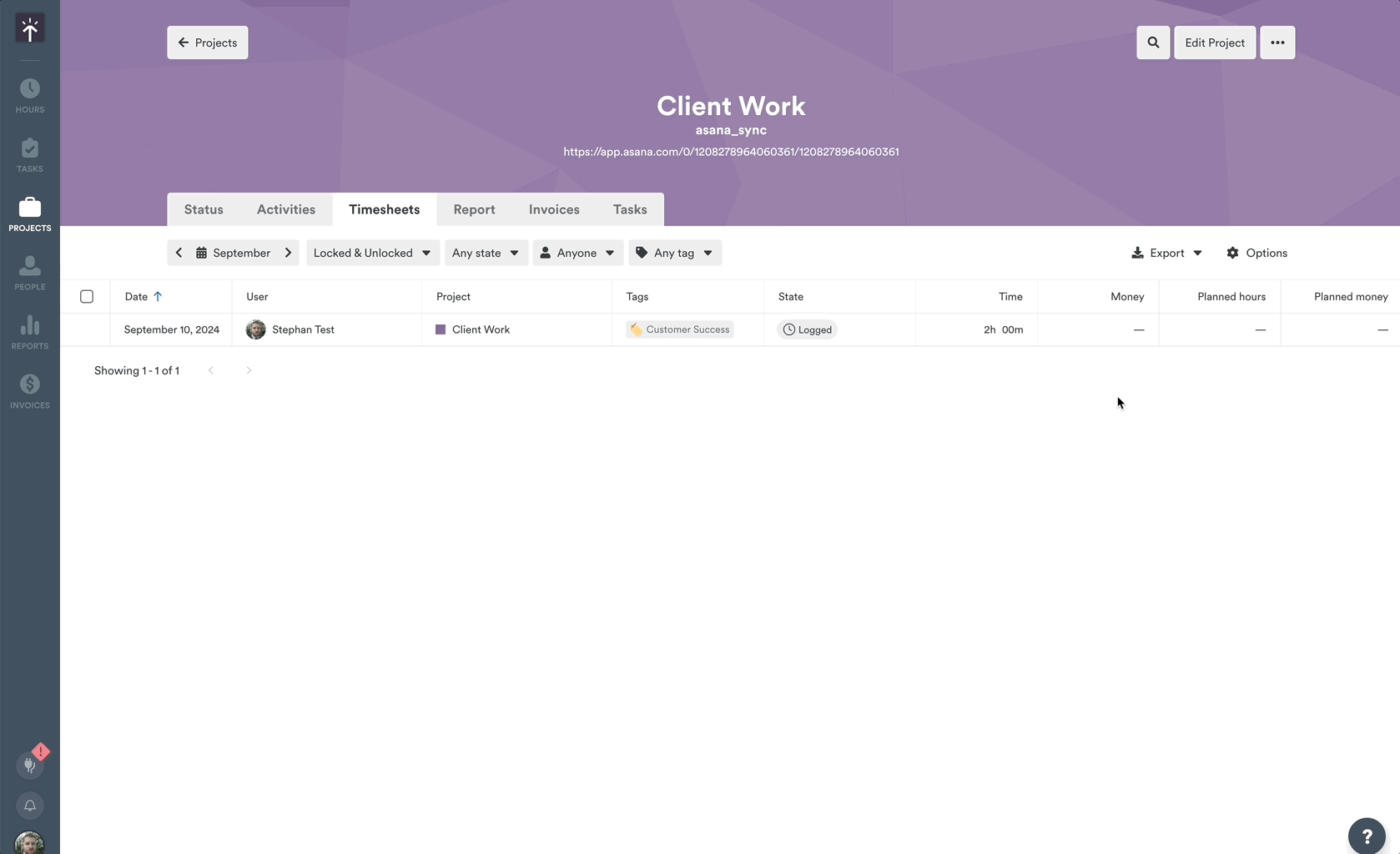The height and width of the screenshot is (854, 1400).
Task: Open the People section
Action: [x=30, y=274]
